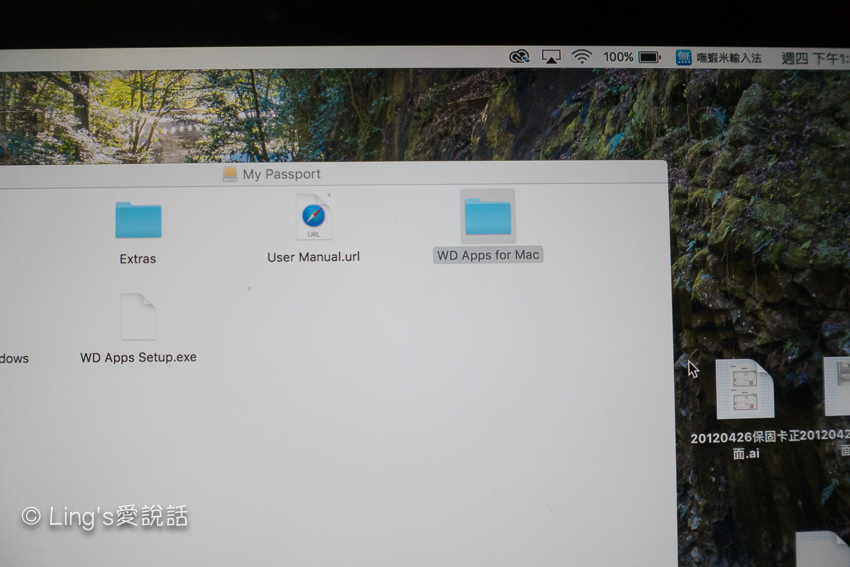
Task: Click the battery status icon
Action: tap(649, 57)
